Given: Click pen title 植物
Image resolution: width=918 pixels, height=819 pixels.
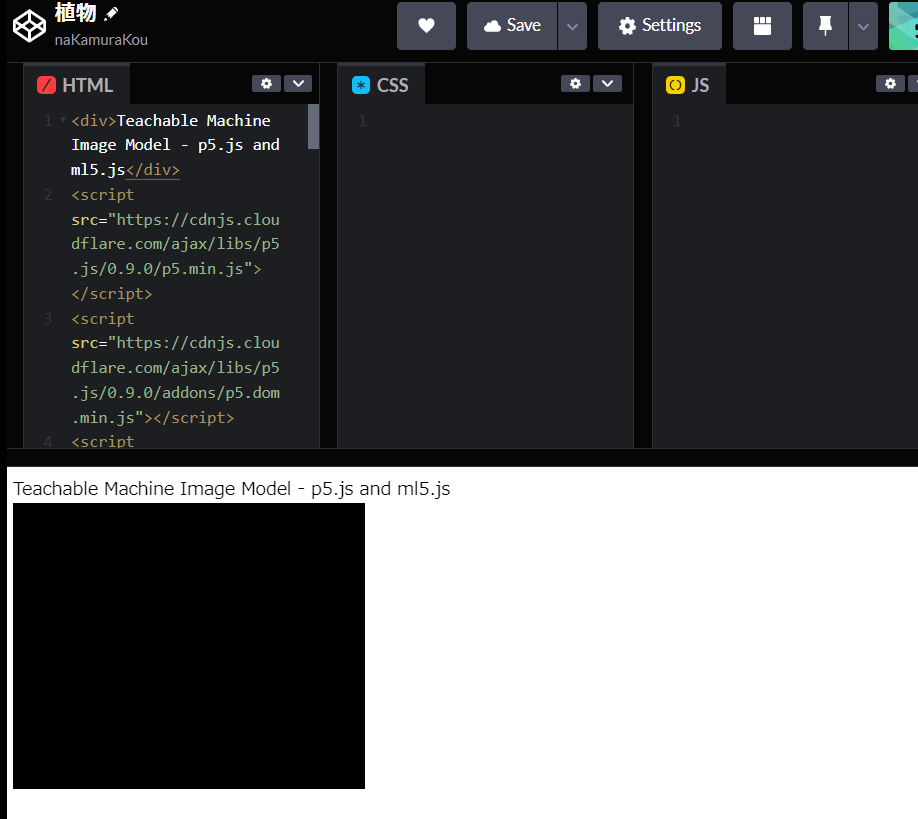Looking at the screenshot, I should [x=76, y=12].
